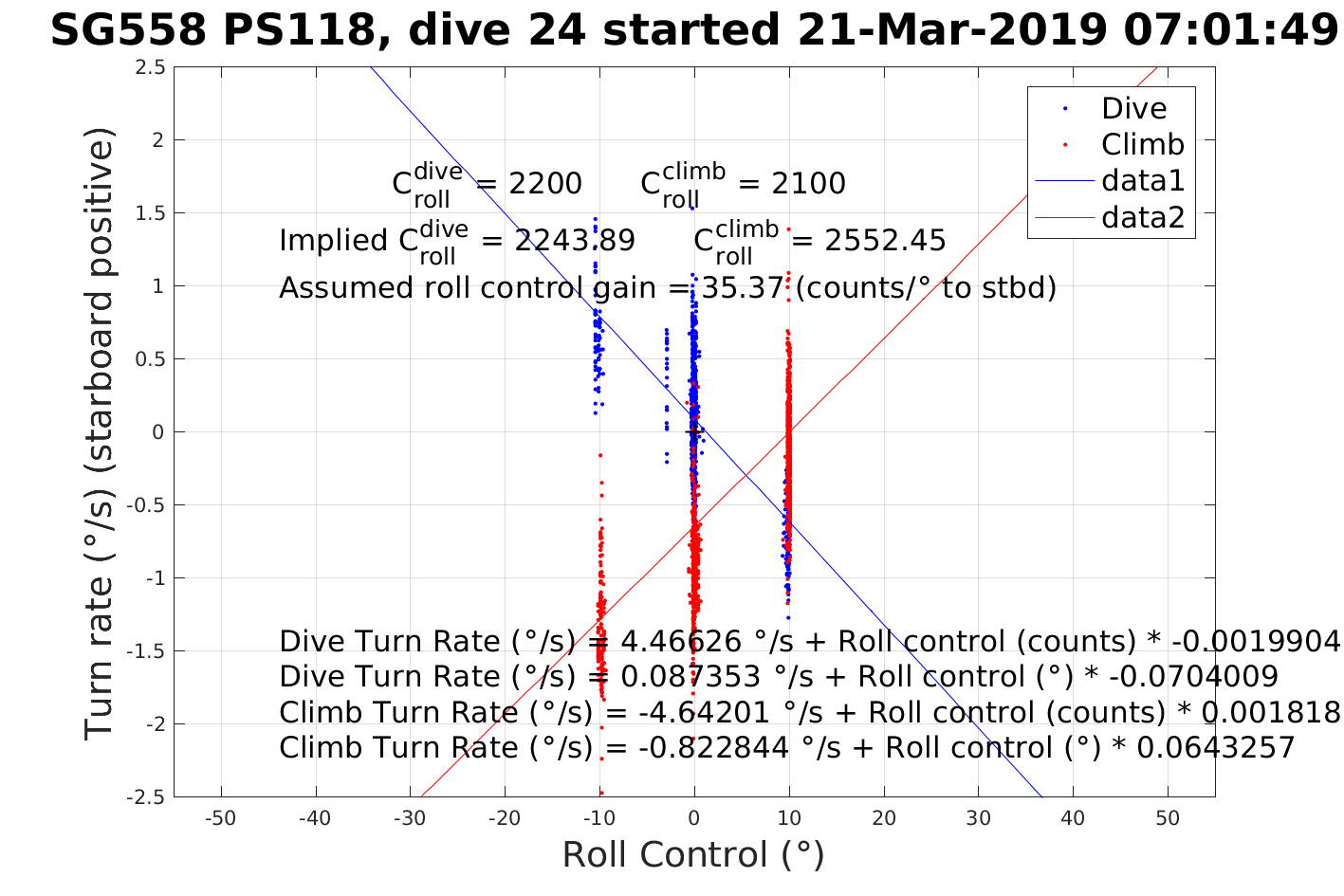Click the Climb Turn Rate equation with "-4.64201"
The image size is (1344, 896).
click(809, 712)
